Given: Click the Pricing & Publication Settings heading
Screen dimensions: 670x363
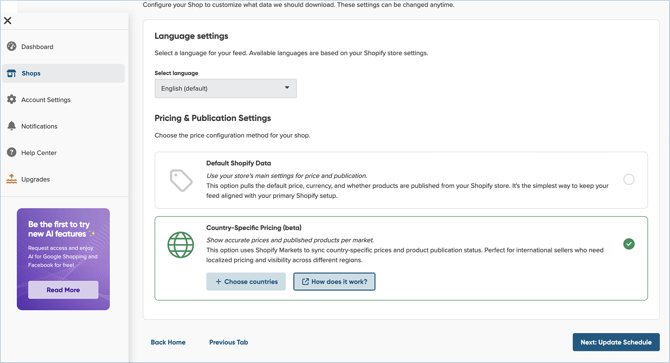Looking at the screenshot, I should 213,118.
